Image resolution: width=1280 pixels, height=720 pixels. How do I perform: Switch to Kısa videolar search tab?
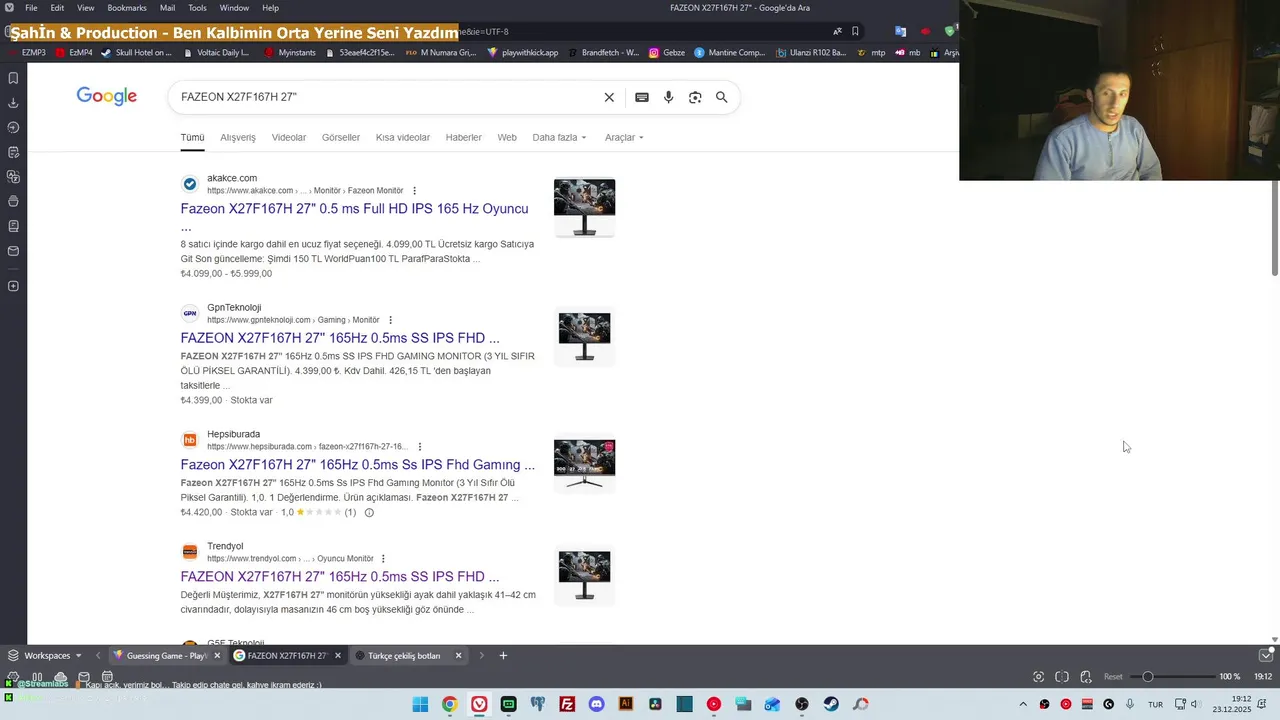[403, 137]
